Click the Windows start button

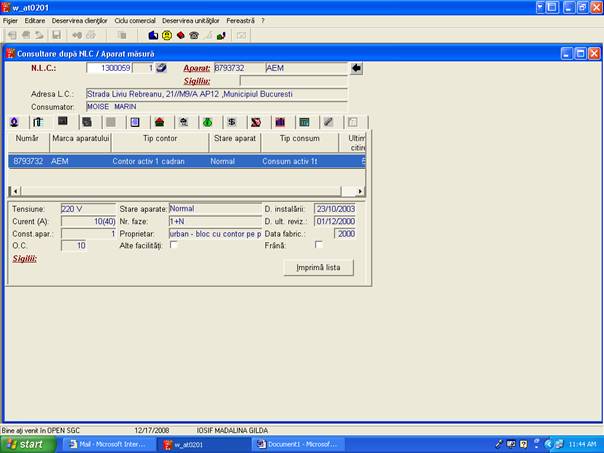coord(28,445)
